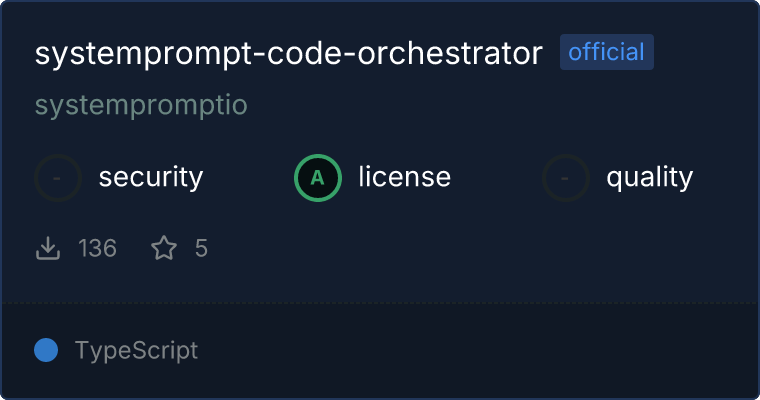Click the quality grade dash circle
Image resolution: width=760 pixels, height=400 pixels.
click(566, 178)
